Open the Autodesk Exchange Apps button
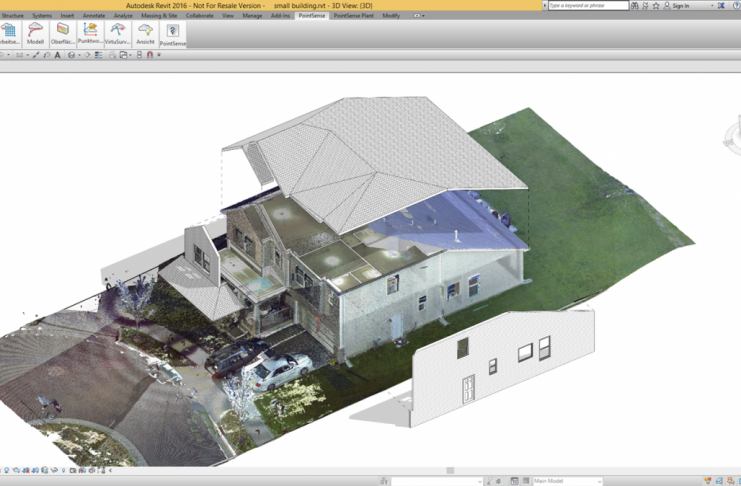Viewport: 741px width, 486px height. point(721,5)
